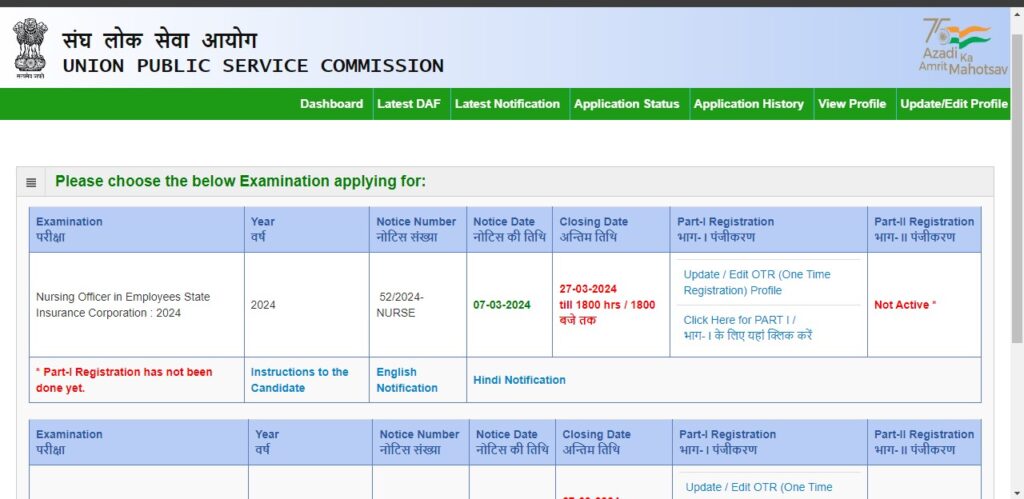Click the Azadi Ka Amrit Mahotsav logo
1024x499 pixels.
[963, 46]
